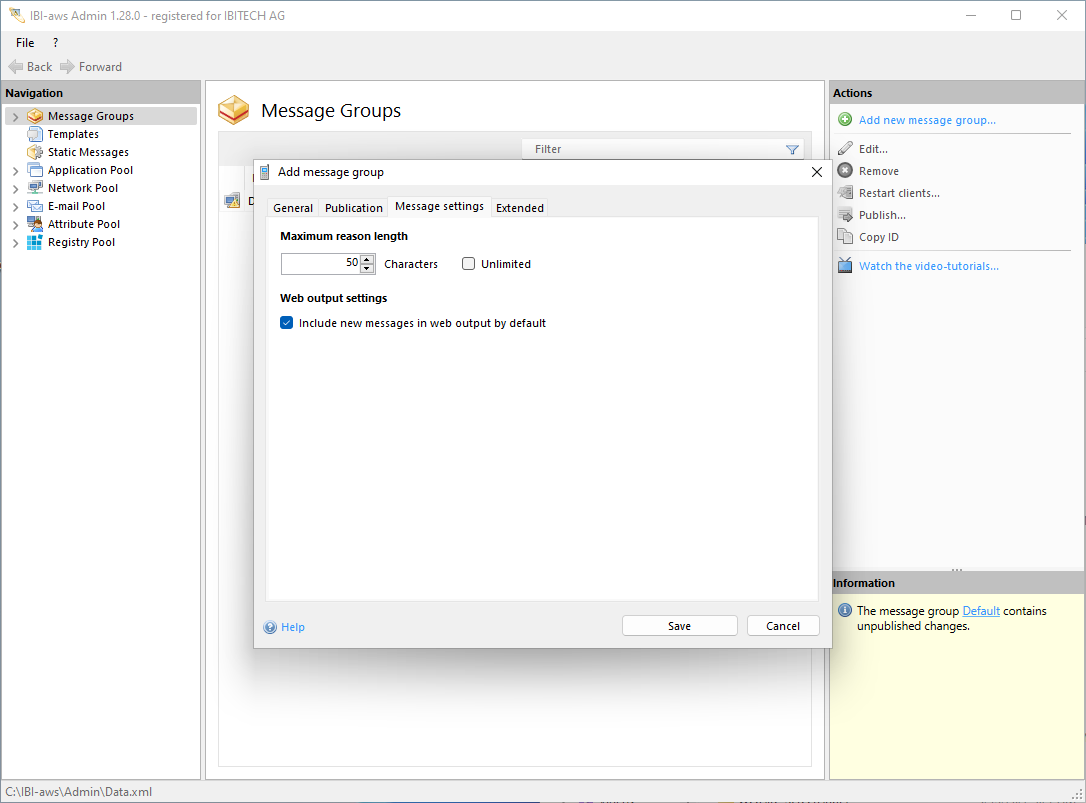Screen dimensions: 1086x803
Task: Enable the Unlimited checkbox
Action: coord(469,264)
